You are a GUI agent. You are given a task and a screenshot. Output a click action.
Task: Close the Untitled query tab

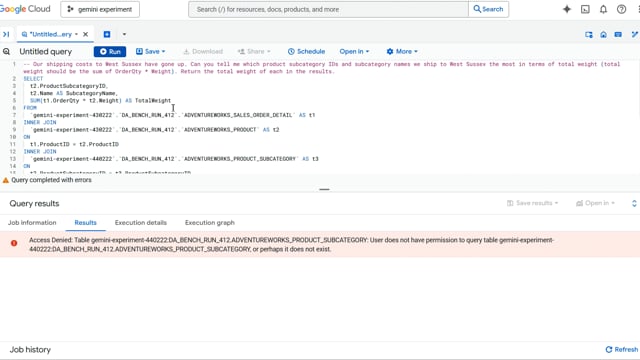click(85, 34)
